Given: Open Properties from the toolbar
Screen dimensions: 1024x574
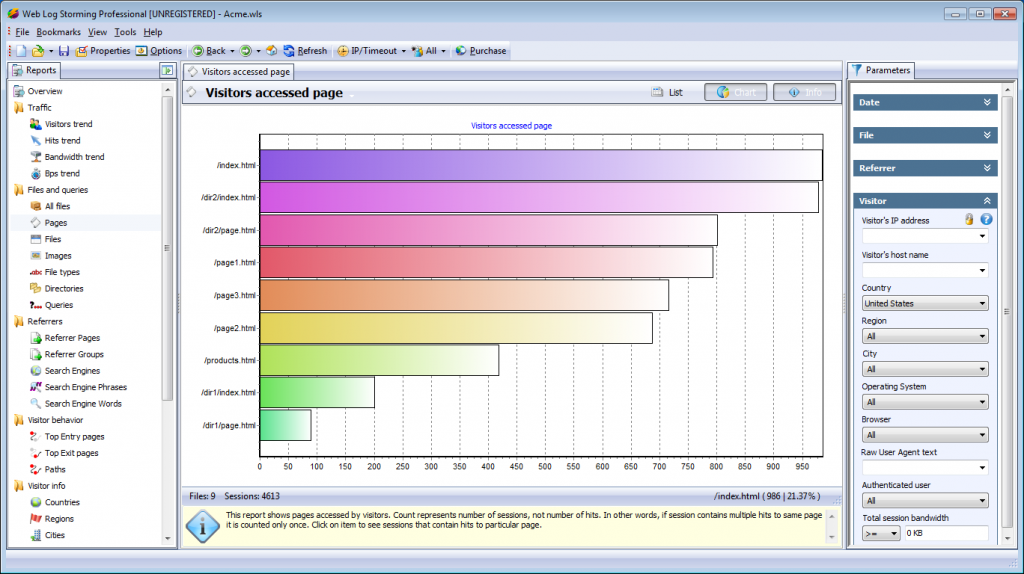Looking at the screenshot, I should (x=103, y=51).
